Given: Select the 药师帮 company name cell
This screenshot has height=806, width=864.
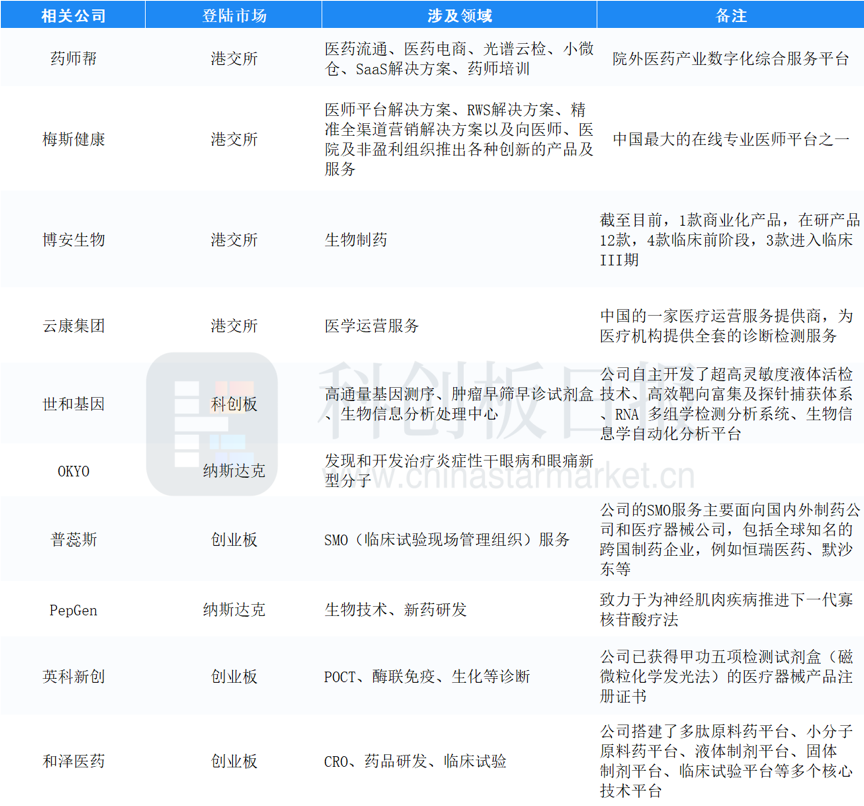Looking at the screenshot, I should tap(75, 59).
